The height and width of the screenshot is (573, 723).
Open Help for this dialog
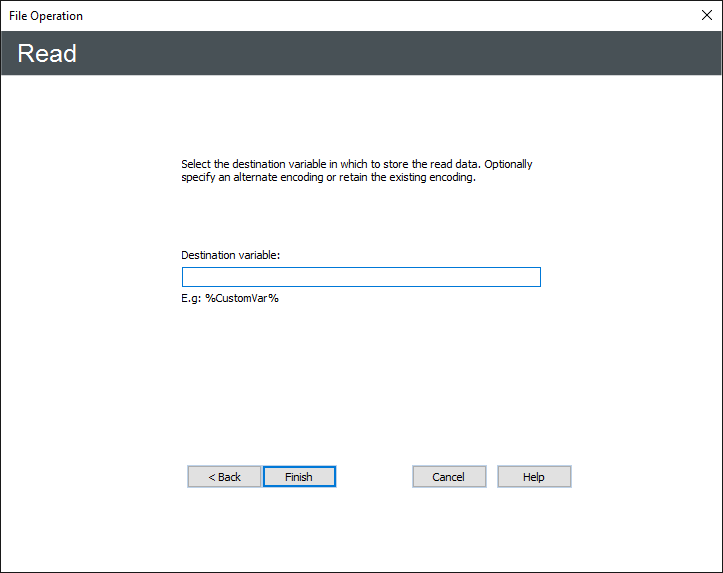coord(534,477)
